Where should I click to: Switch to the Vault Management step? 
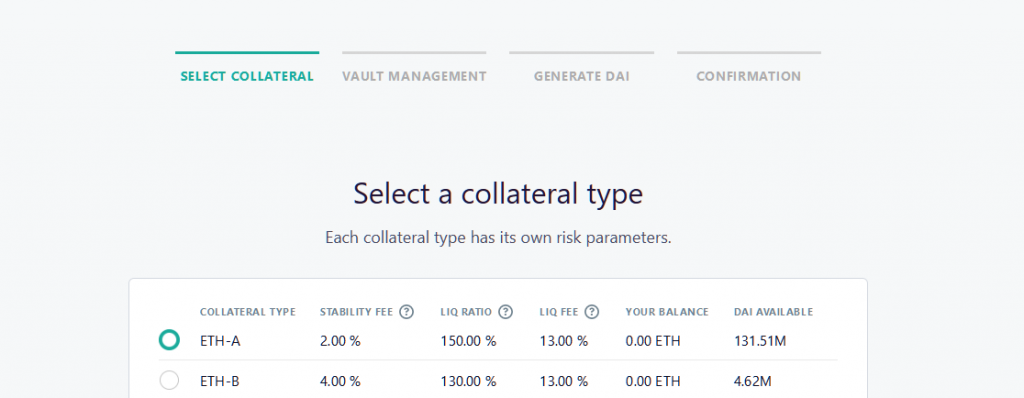(x=414, y=76)
